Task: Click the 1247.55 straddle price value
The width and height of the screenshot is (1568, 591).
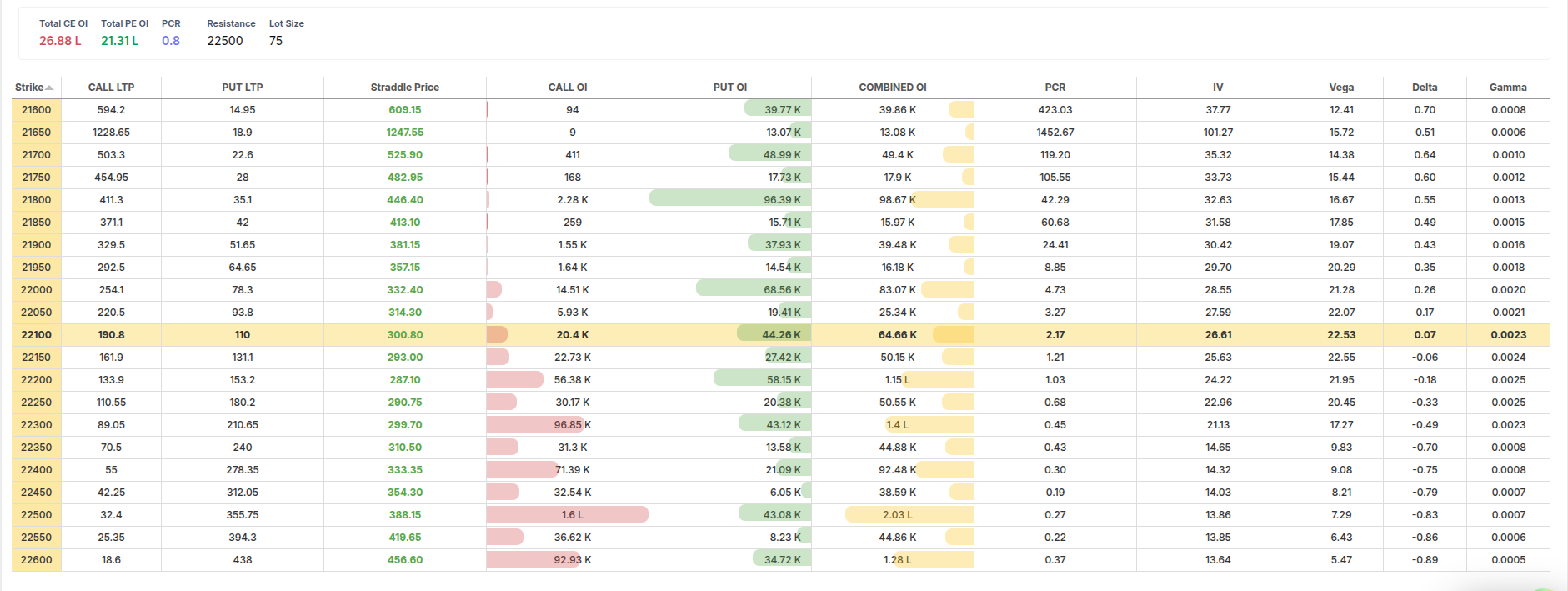Action: pyautogui.click(x=404, y=133)
